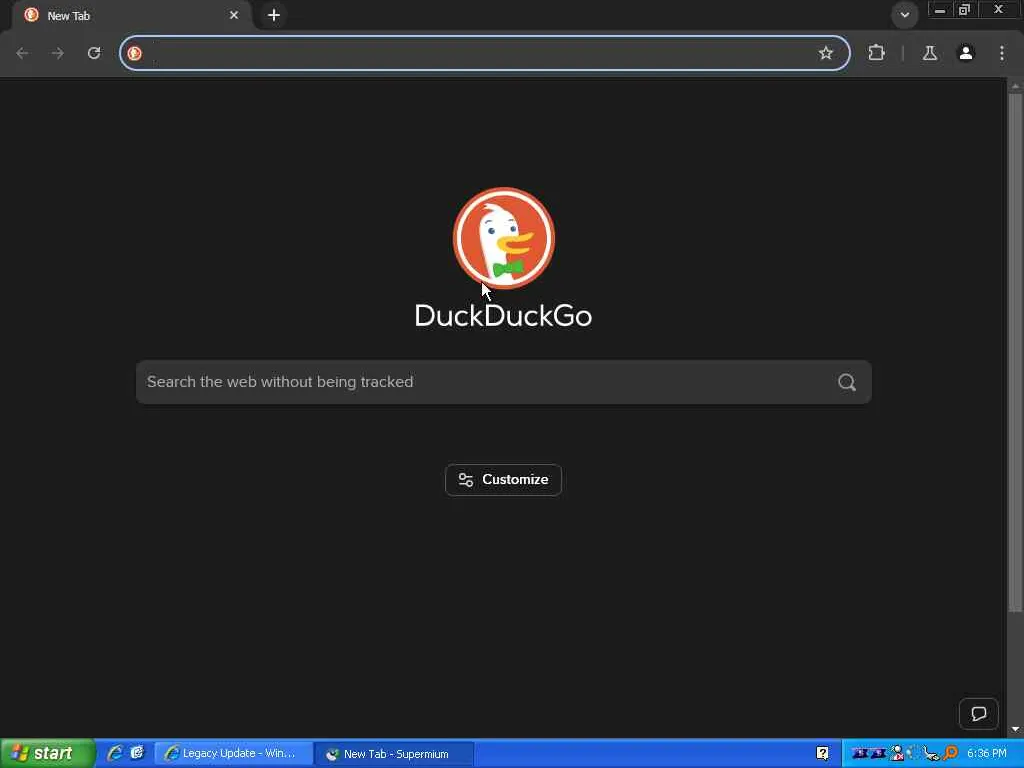Open the profile avatar menu

pyautogui.click(x=966, y=53)
